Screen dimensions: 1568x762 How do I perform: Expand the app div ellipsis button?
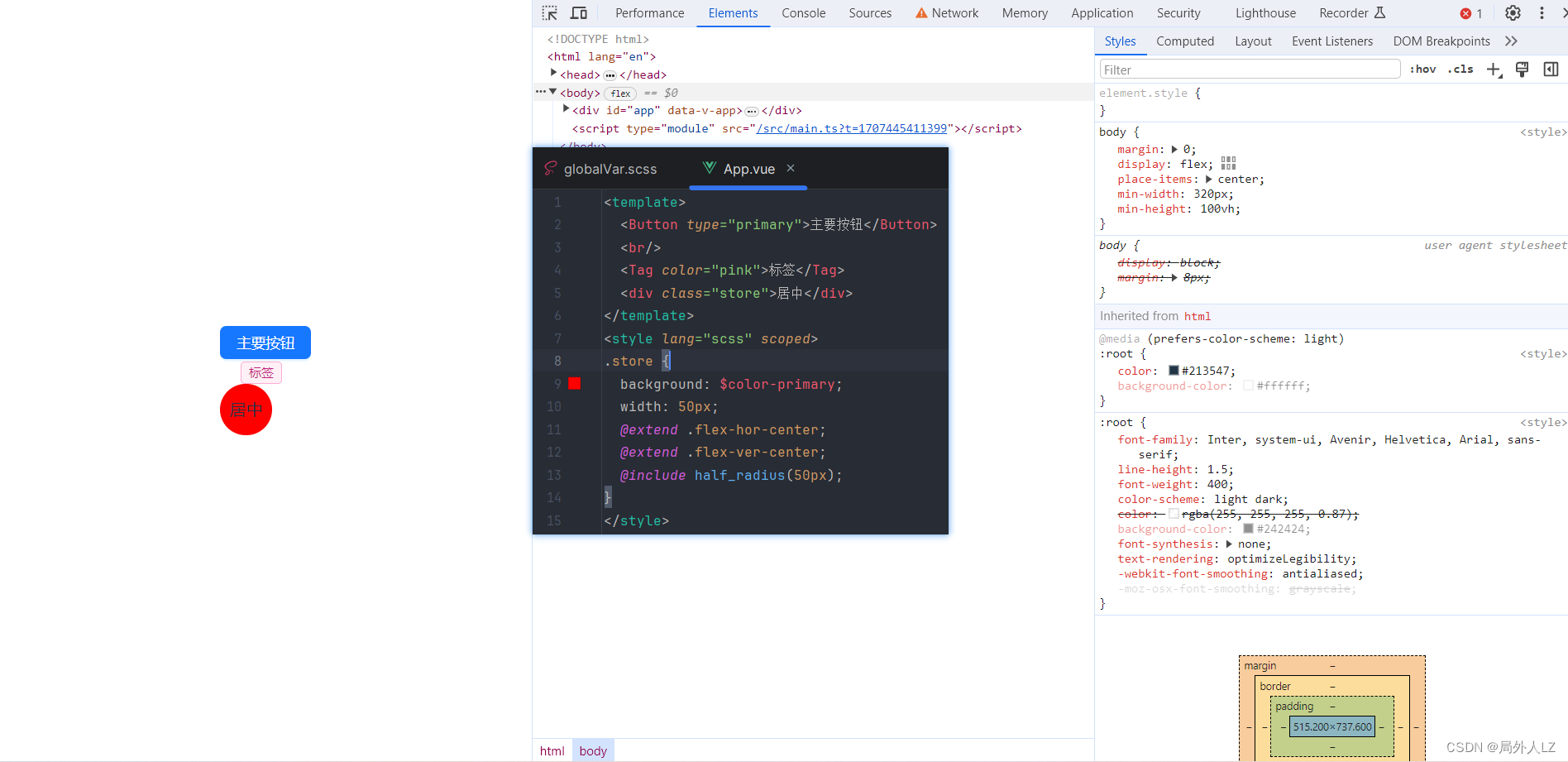click(x=752, y=111)
